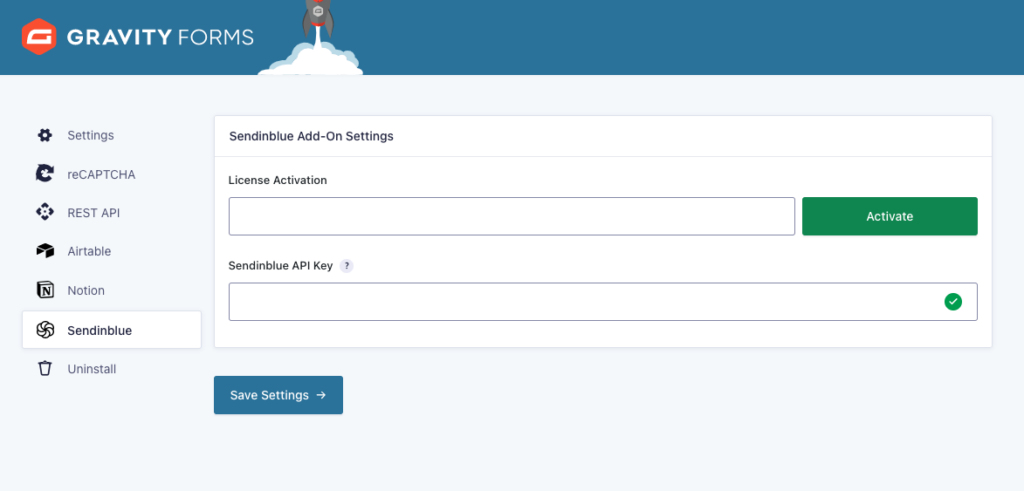Navigate to REST API settings
This screenshot has width=1024, height=491.
pyautogui.click(x=93, y=213)
